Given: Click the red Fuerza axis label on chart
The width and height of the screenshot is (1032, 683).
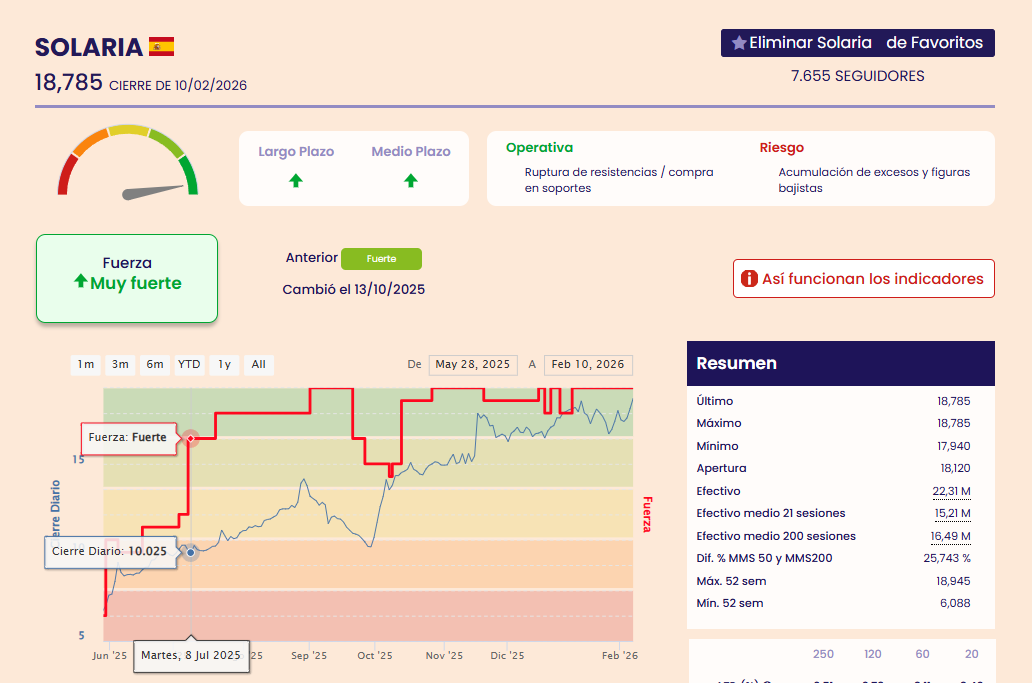Looking at the screenshot, I should [647, 515].
